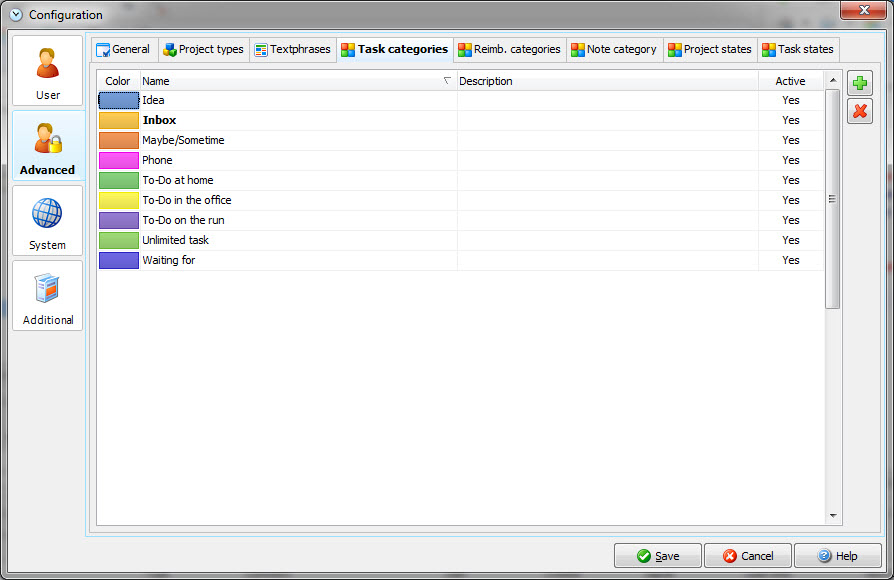The height and width of the screenshot is (580, 894).
Task: Open the Task states tab
Action: 797,49
